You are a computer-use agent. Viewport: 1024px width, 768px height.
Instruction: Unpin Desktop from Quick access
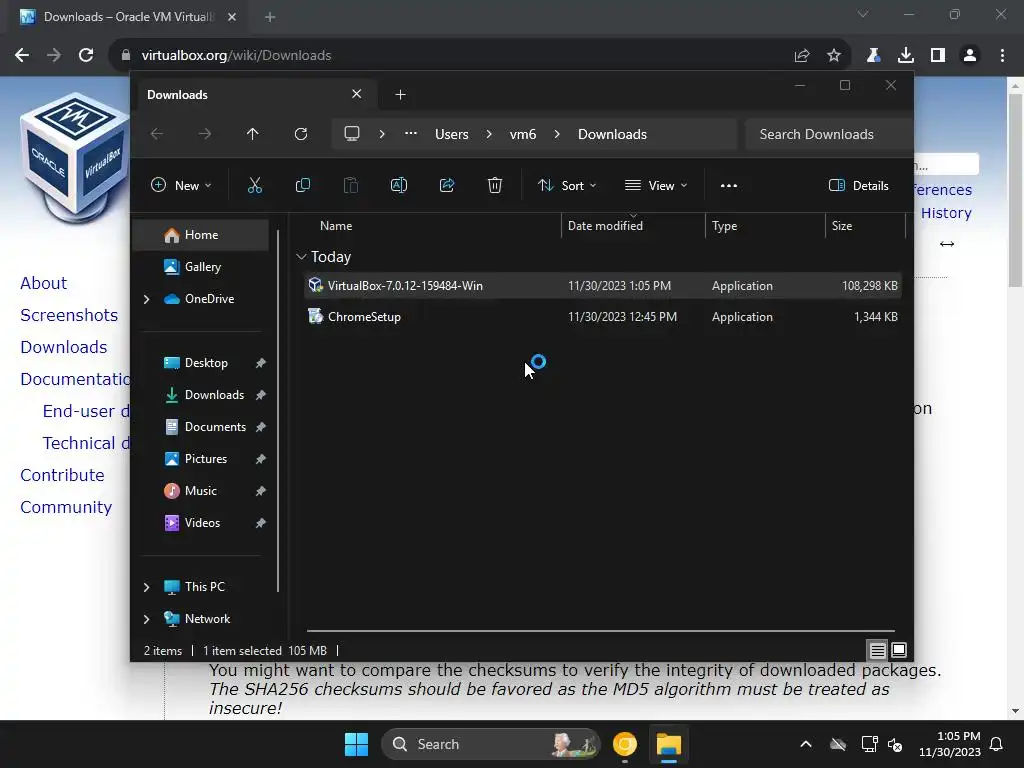[261, 363]
